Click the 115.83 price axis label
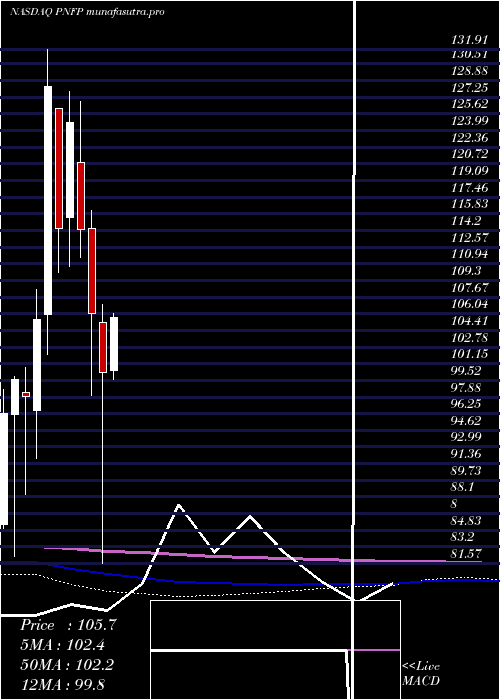 469,204
